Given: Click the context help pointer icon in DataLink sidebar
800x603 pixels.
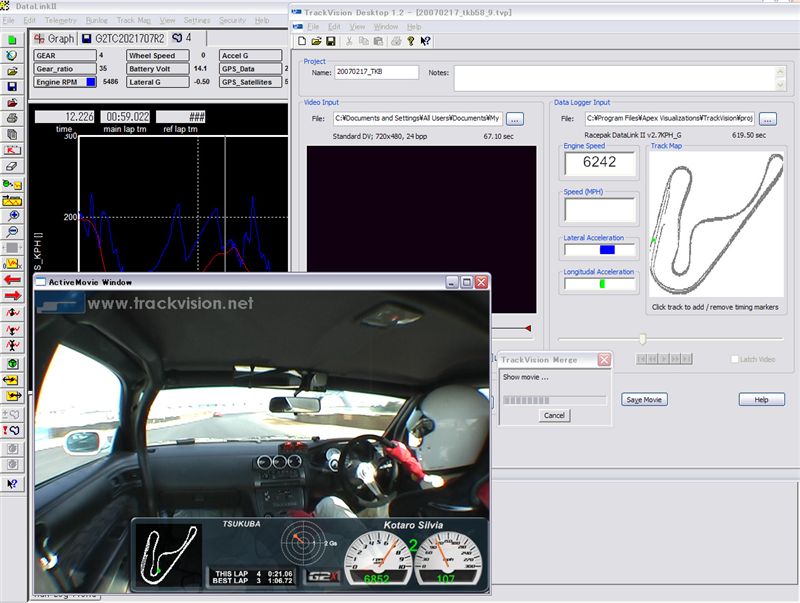Looking at the screenshot, I should [x=12, y=484].
